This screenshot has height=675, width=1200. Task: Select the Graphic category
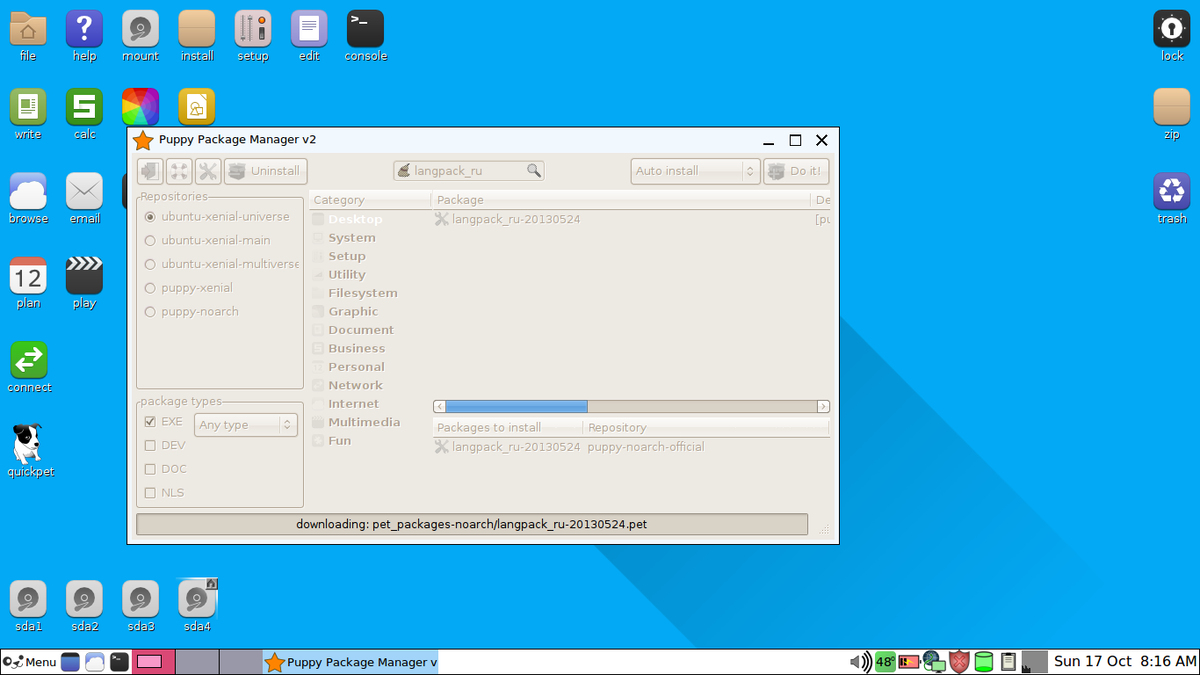point(353,312)
